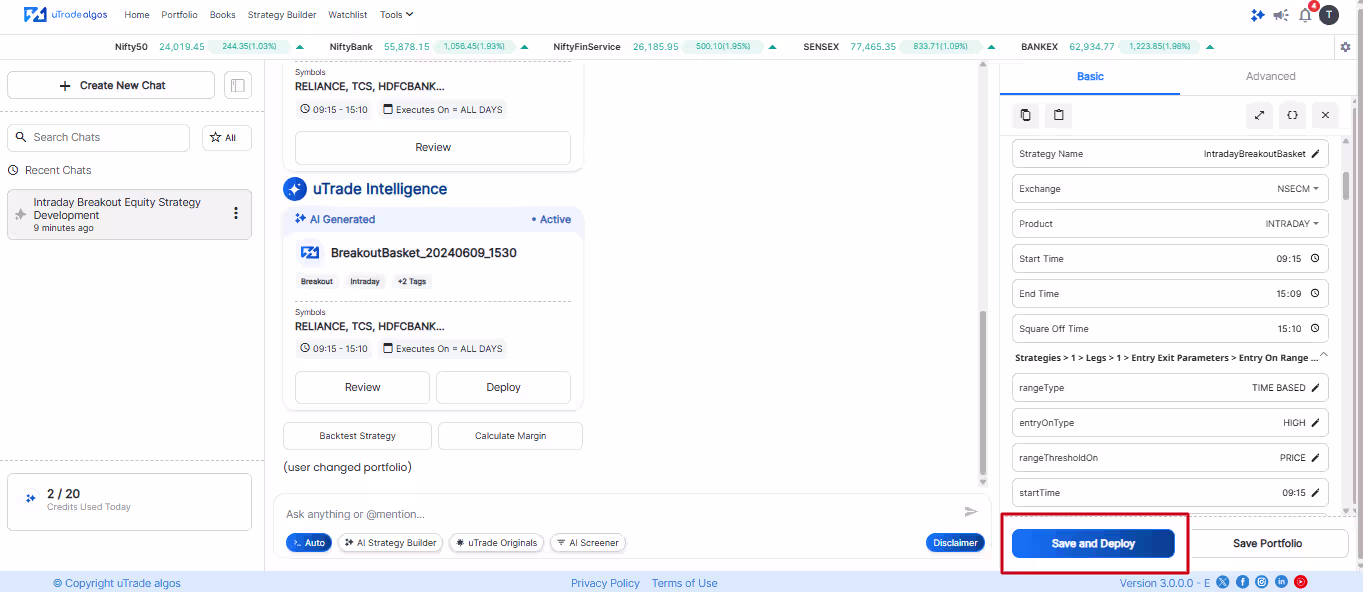This screenshot has height=592, width=1363.
Task: Click the paste clipboard icon in Basic panel
Action: click(x=1058, y=115)
